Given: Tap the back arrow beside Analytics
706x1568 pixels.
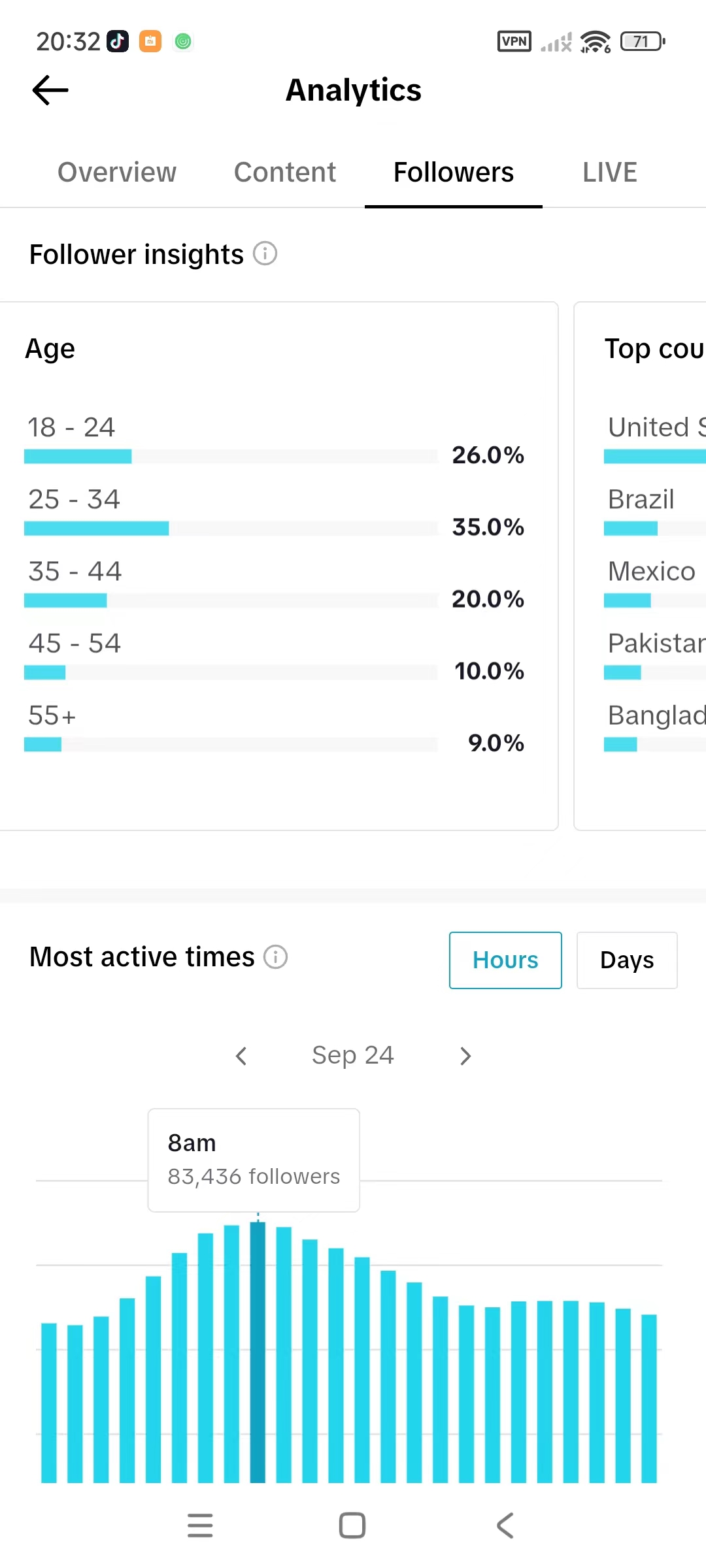Looking at the screenshot, I should 50,90.
